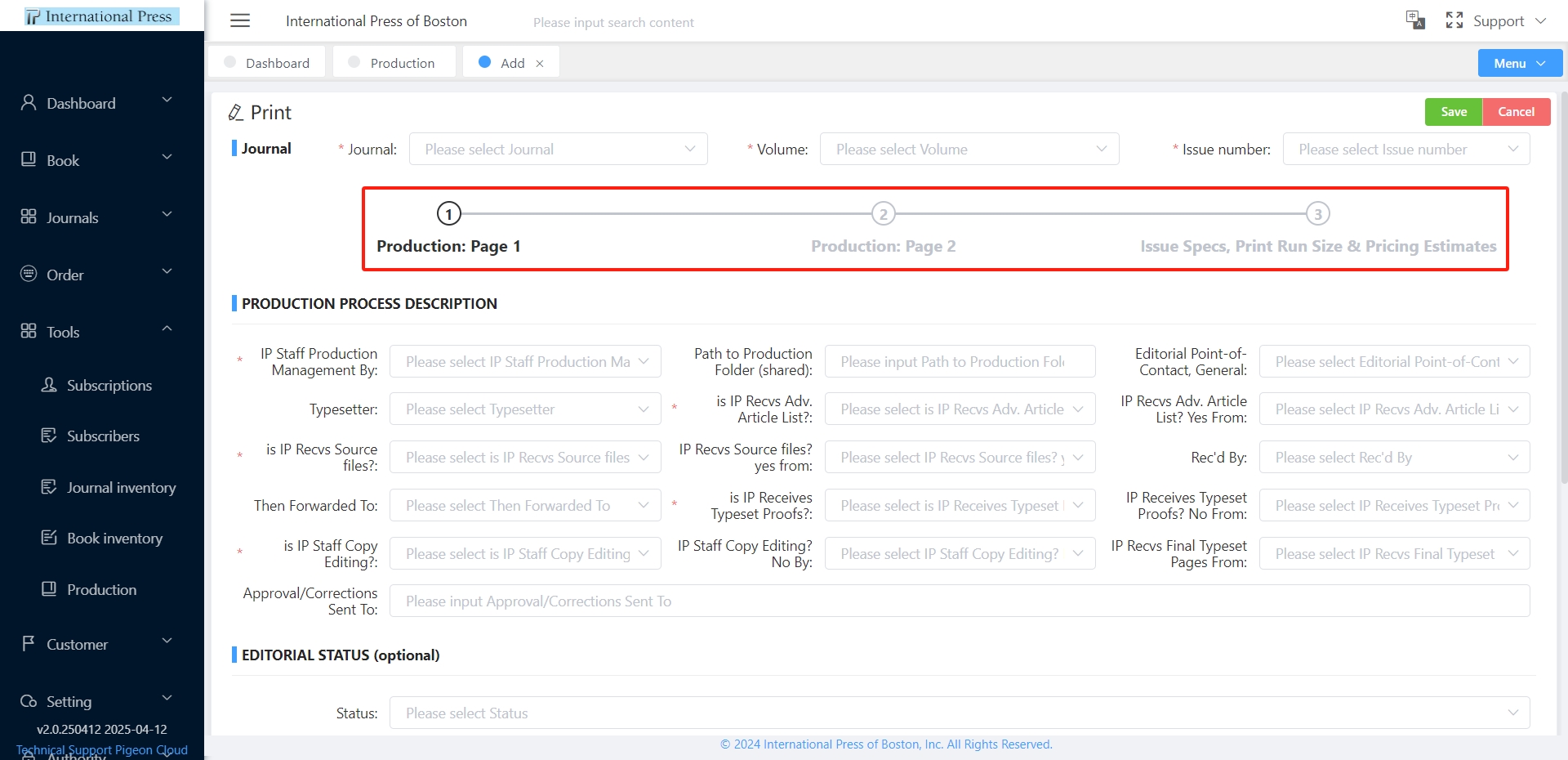
Task: Click the red Cancel button
Action: (x=1517, y=112)
